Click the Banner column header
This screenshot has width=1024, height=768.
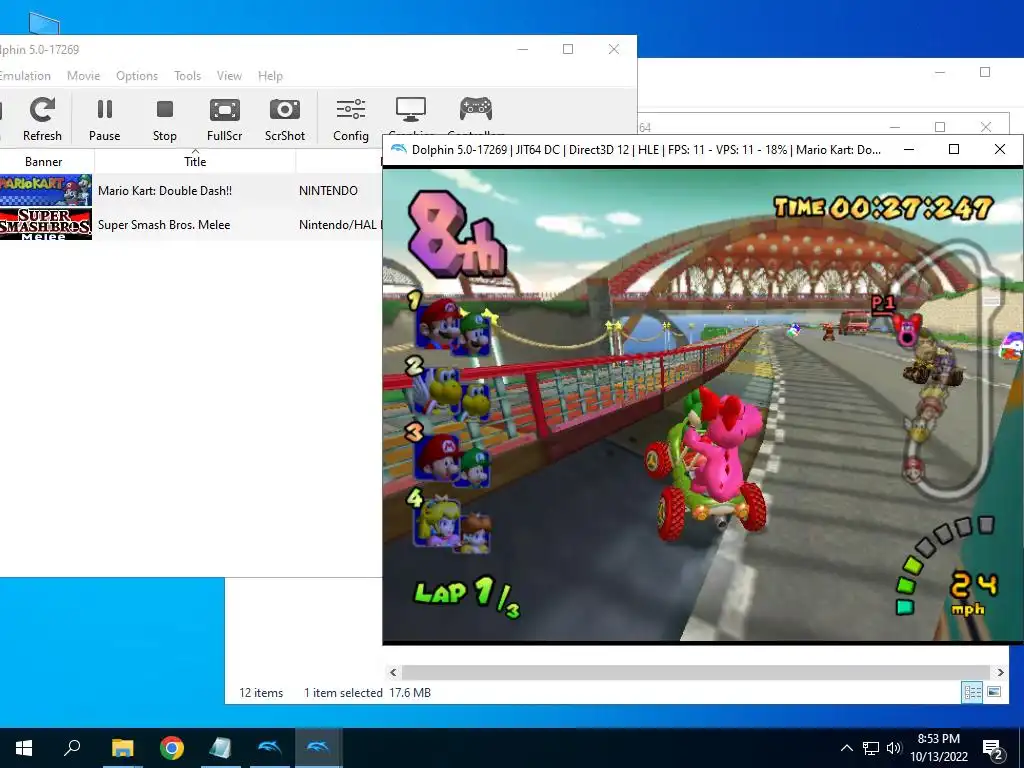click(44, 161)
